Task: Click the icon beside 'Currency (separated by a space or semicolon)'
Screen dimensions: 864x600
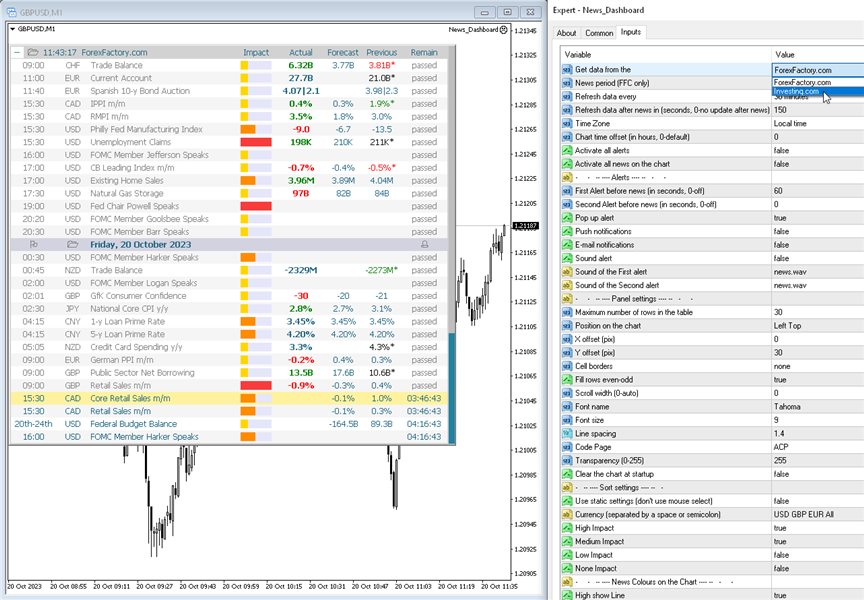Action: (x=567, y=515)
